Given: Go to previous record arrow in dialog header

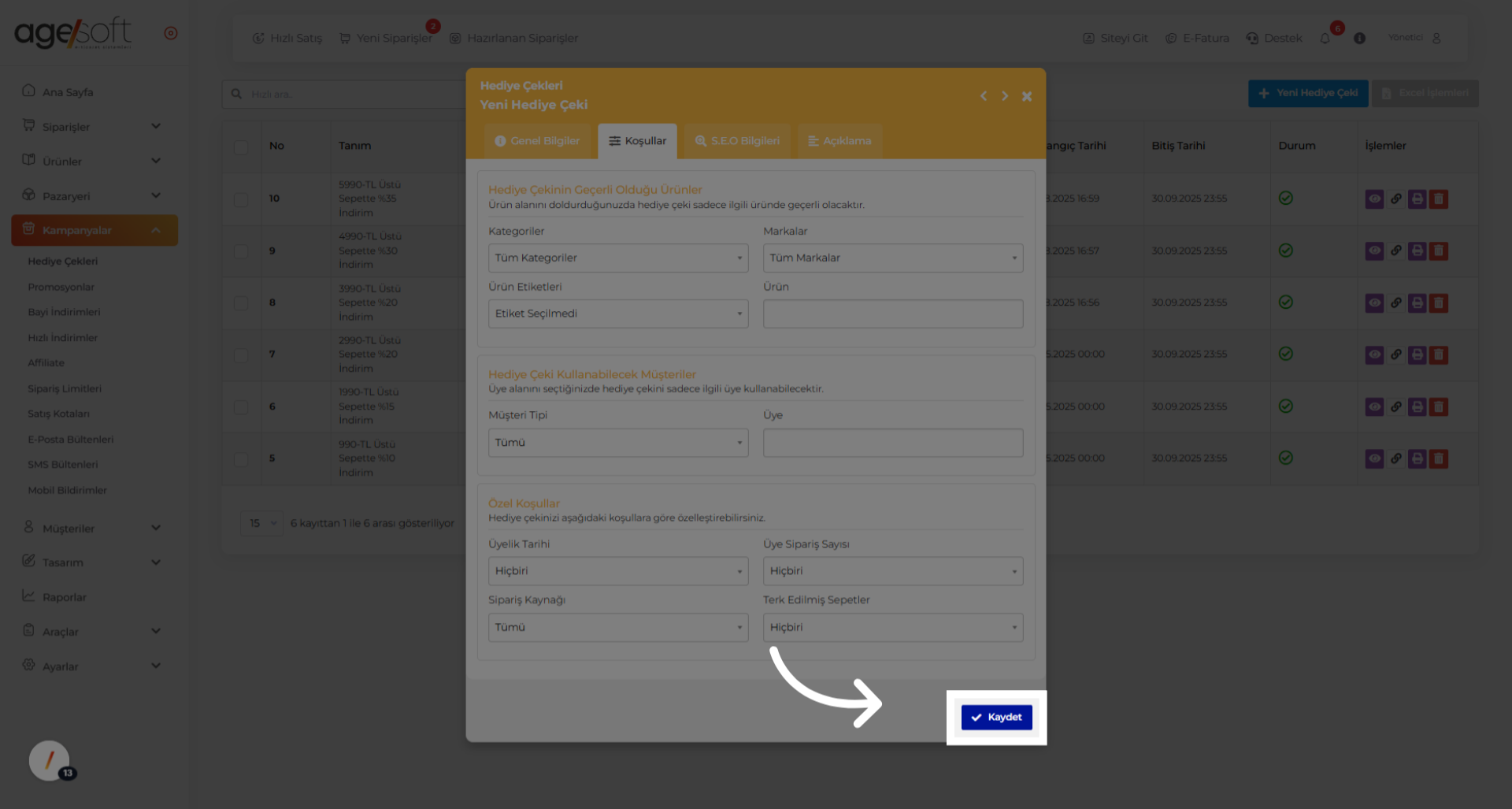Looking at the screenshot, I should point(984,96).
